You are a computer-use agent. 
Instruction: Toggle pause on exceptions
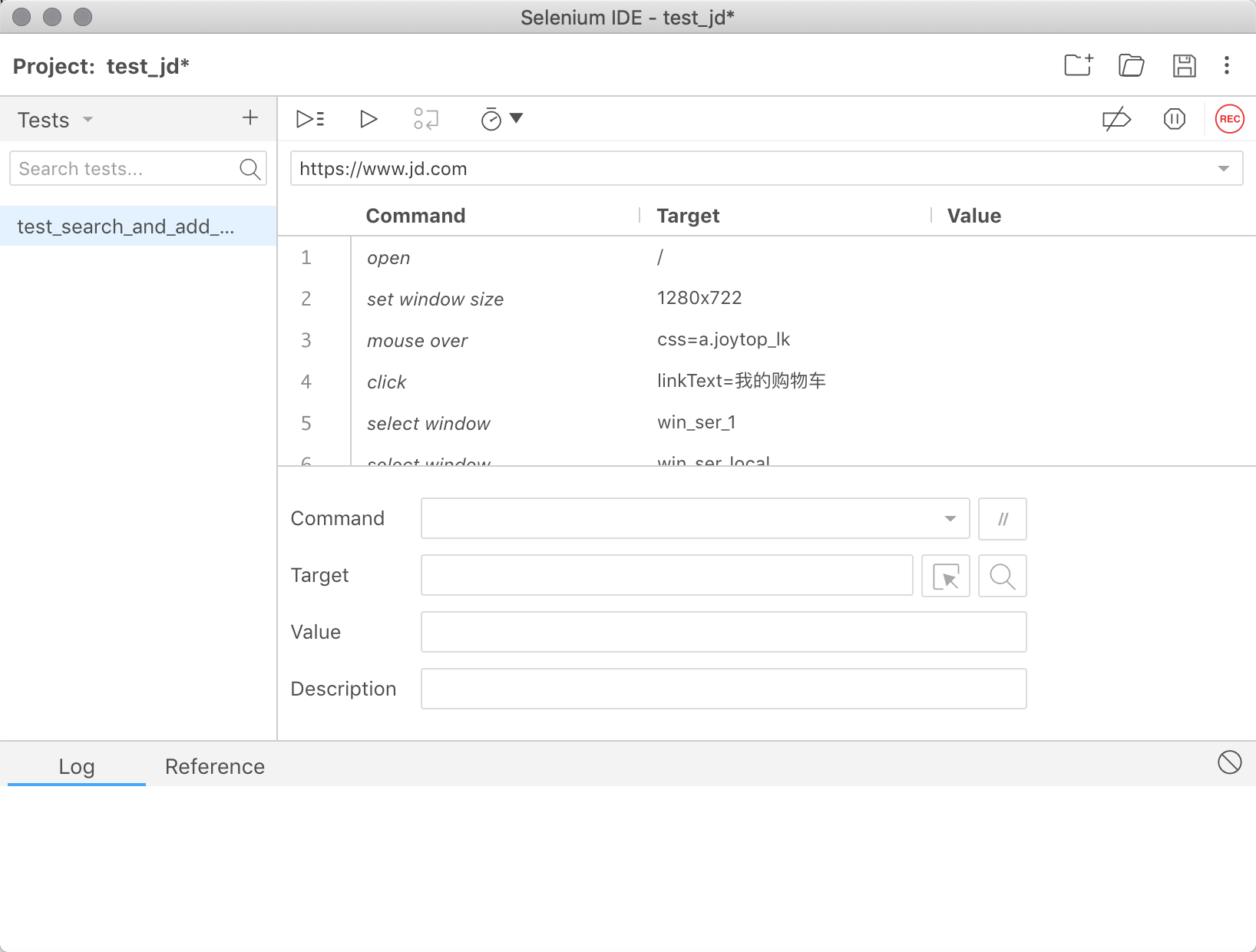pos(1174,119)
